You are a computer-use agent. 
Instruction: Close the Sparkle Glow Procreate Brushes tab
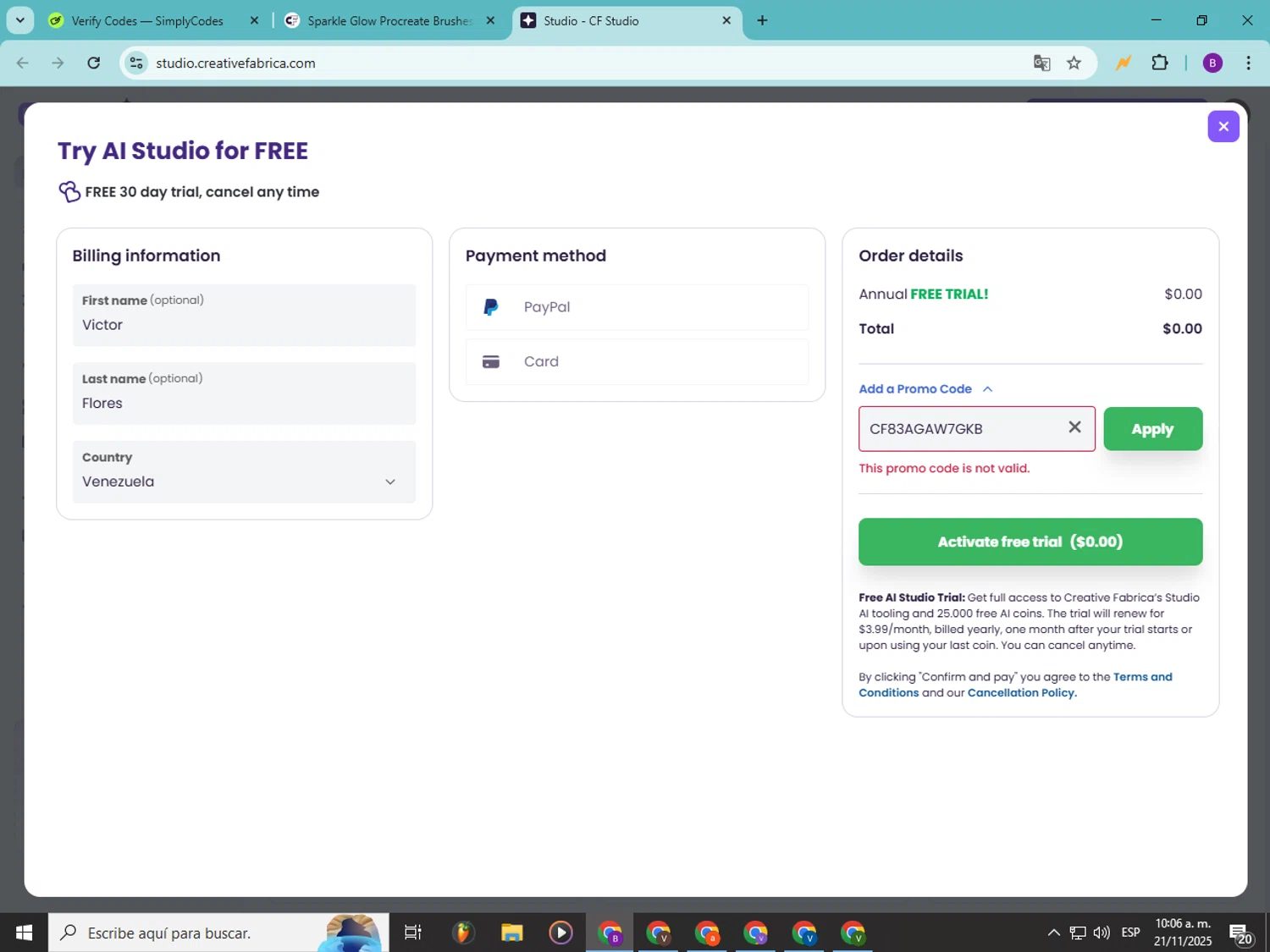[490, 20]
